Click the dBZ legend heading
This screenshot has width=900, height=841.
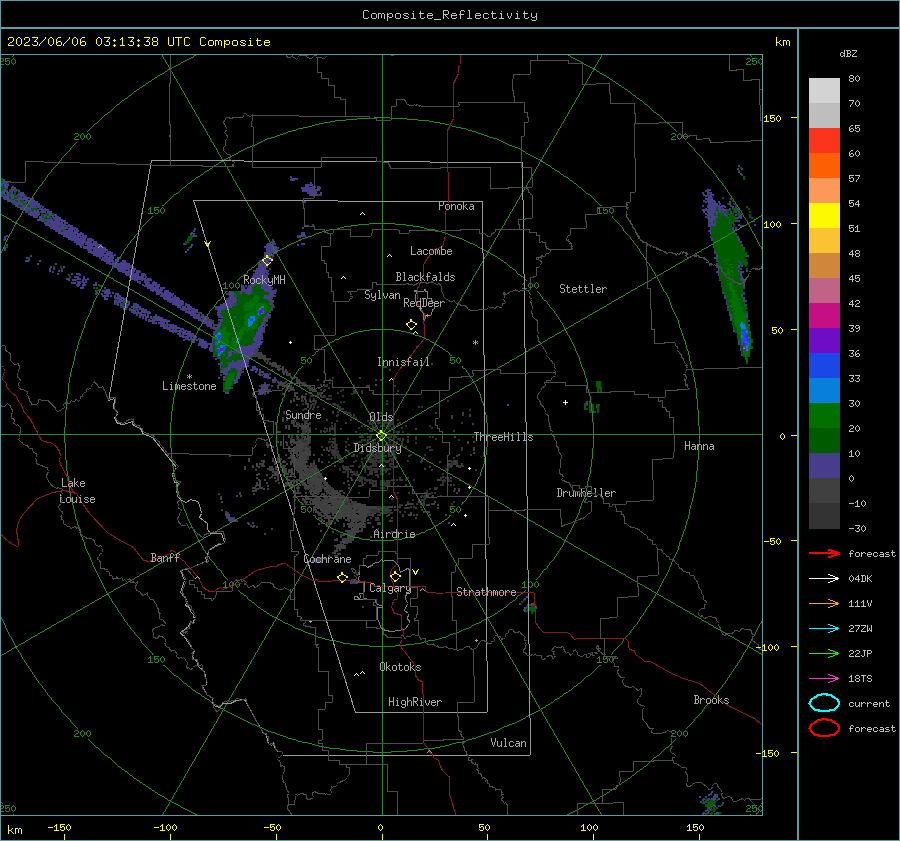[x=848, y=53]
